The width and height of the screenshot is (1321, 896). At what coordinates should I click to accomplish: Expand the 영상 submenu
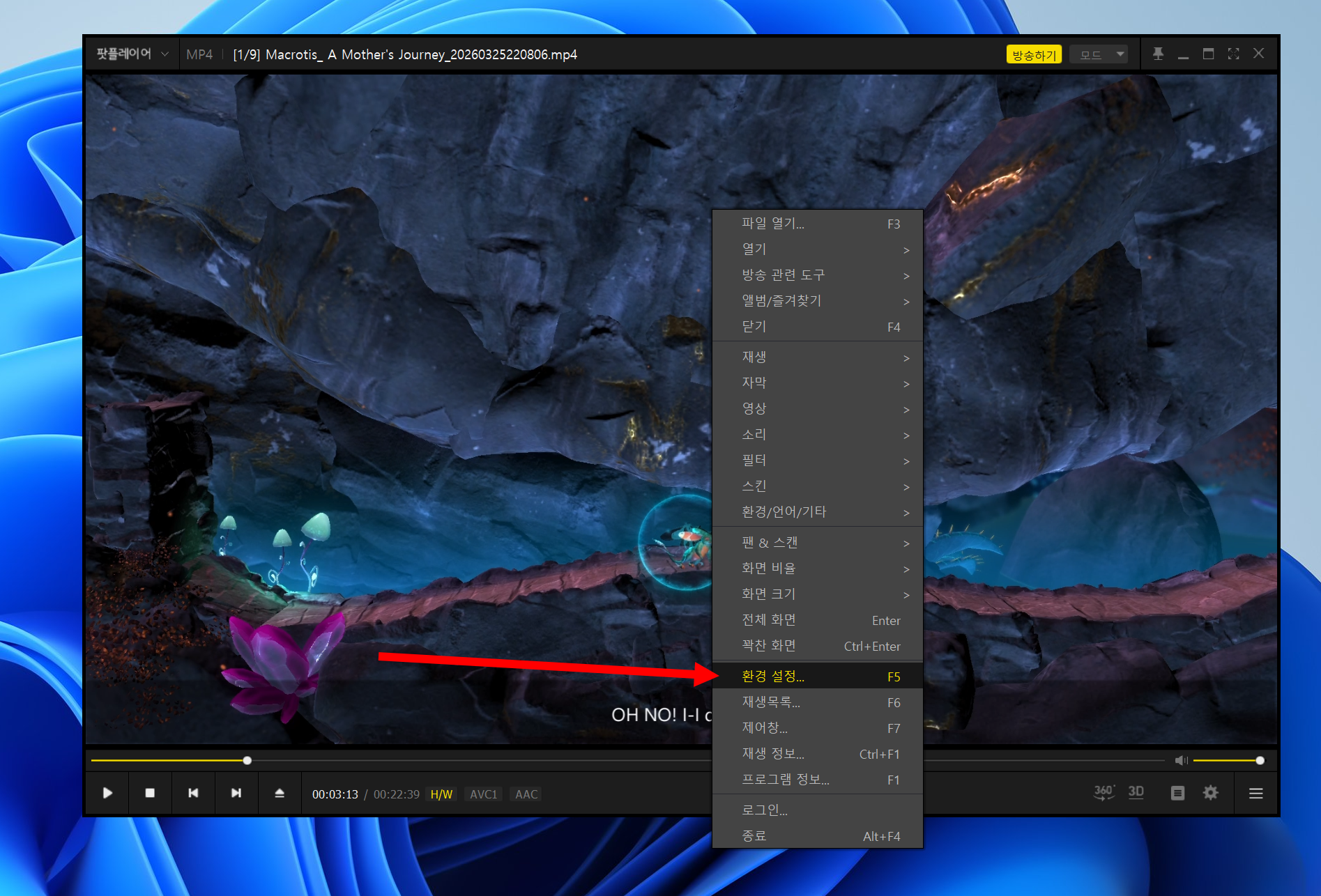(x=818, y=409)
